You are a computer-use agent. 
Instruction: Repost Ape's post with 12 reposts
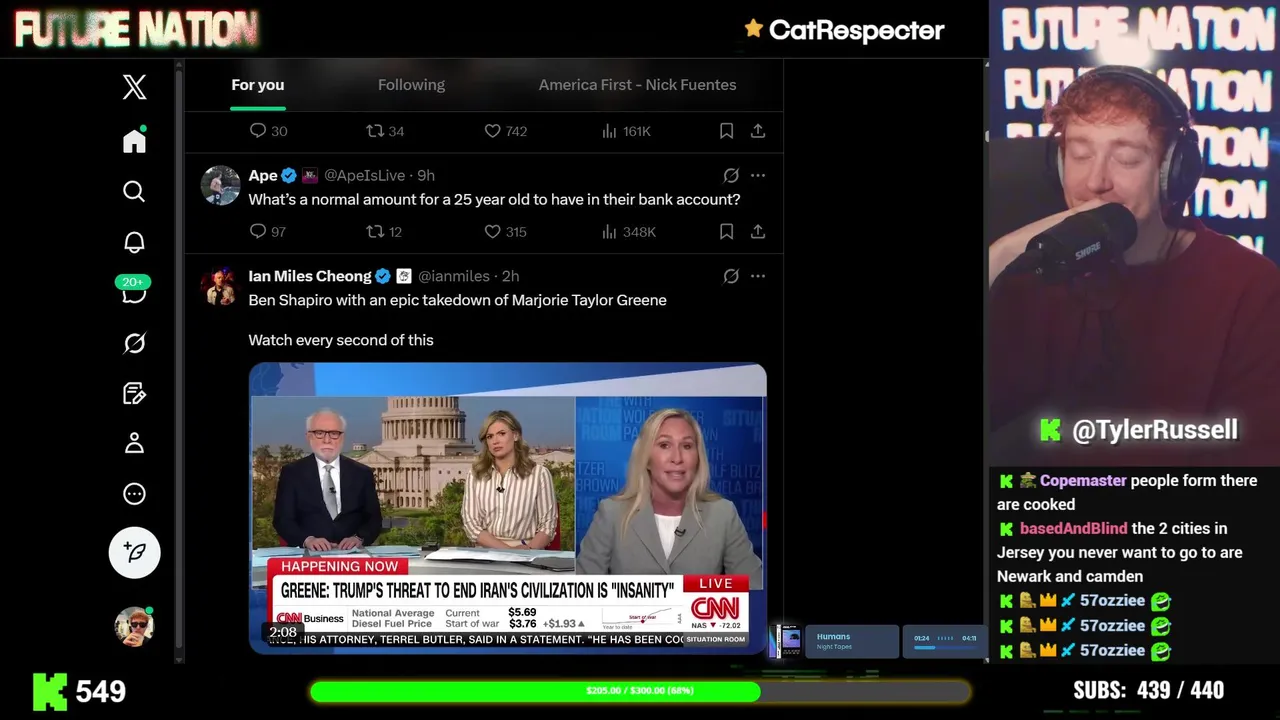(x=384, y=232)
